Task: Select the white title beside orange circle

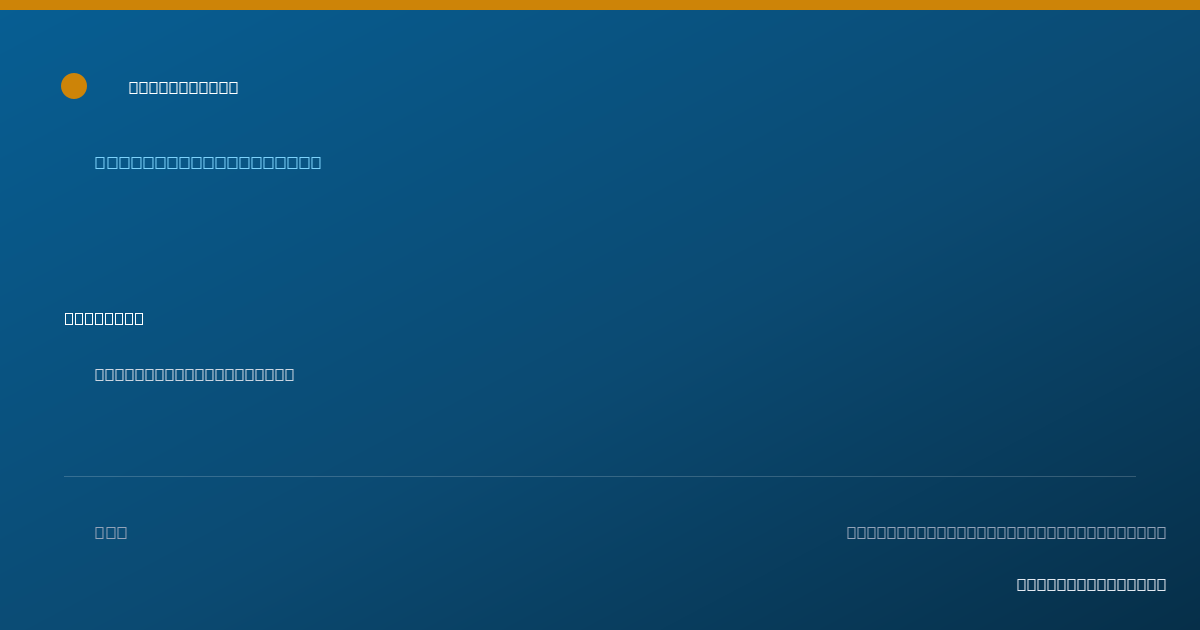Action: [x=184, y=88]
